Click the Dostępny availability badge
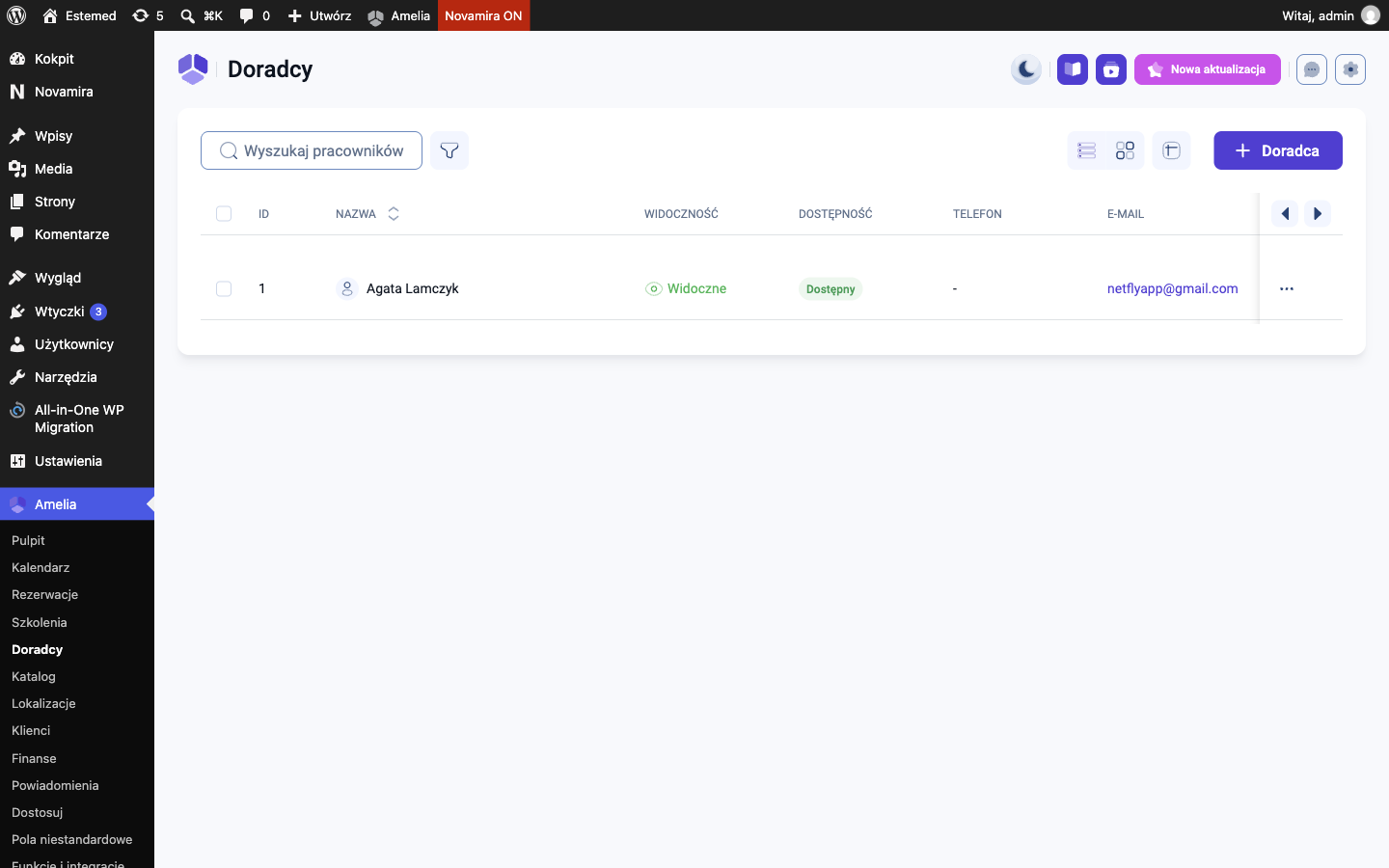The height and width of the screenshot is (868, 1389). pos(831,289)
